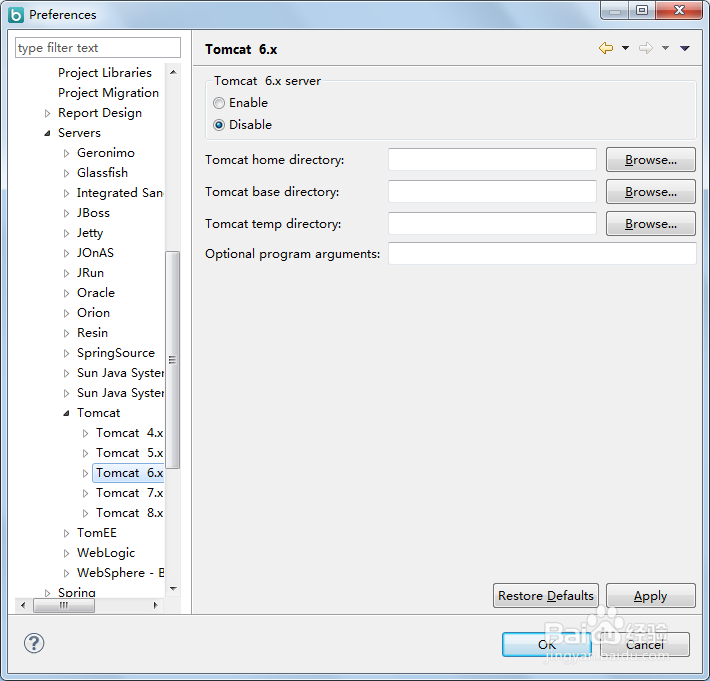
Task: Expand the JOnAS server node
Action: pos(67,253)
